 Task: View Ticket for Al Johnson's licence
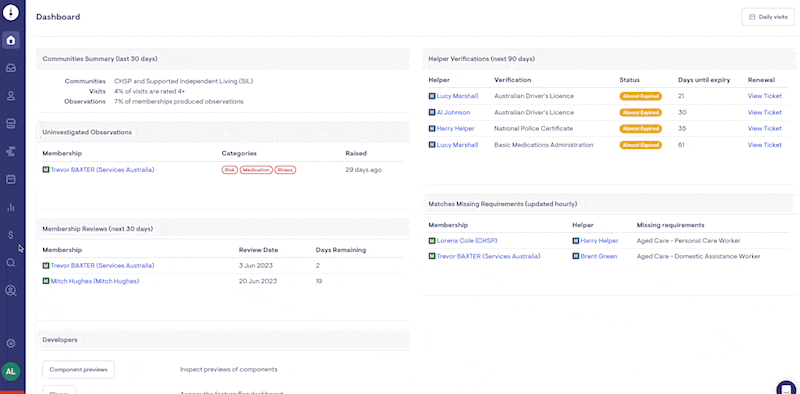[764, 112]
